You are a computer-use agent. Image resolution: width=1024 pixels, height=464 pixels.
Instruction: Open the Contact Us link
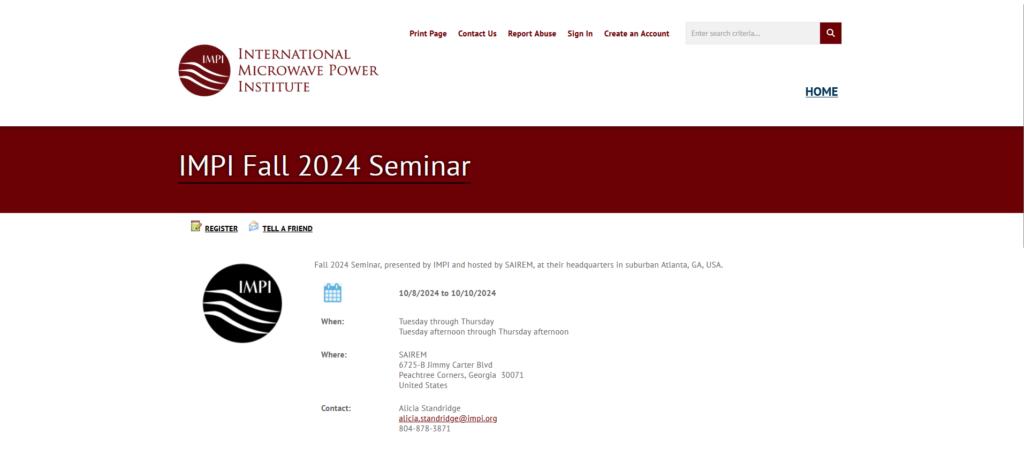[x=477, y=34]
